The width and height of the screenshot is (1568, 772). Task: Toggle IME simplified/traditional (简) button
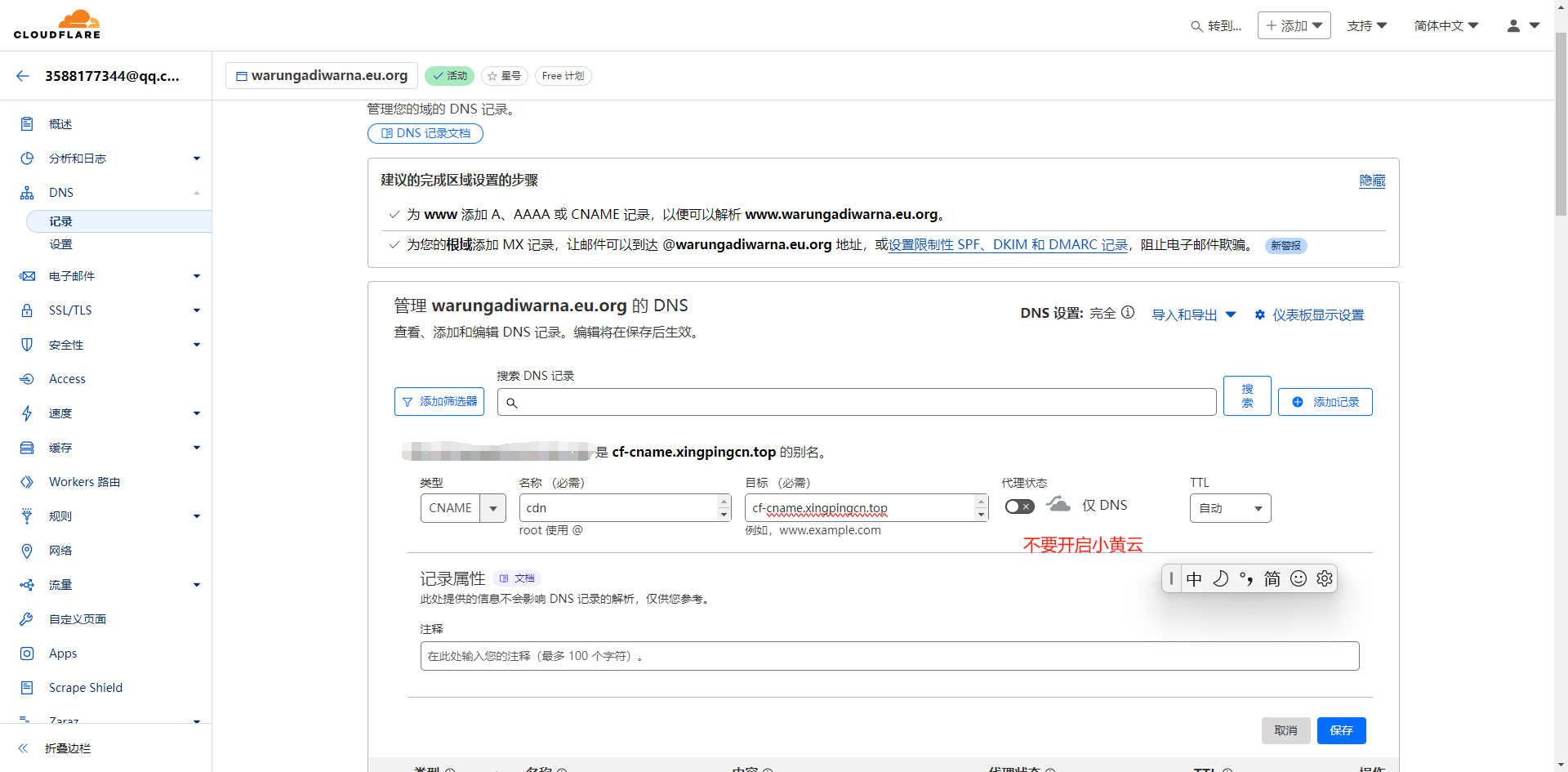pos(1272,578)
